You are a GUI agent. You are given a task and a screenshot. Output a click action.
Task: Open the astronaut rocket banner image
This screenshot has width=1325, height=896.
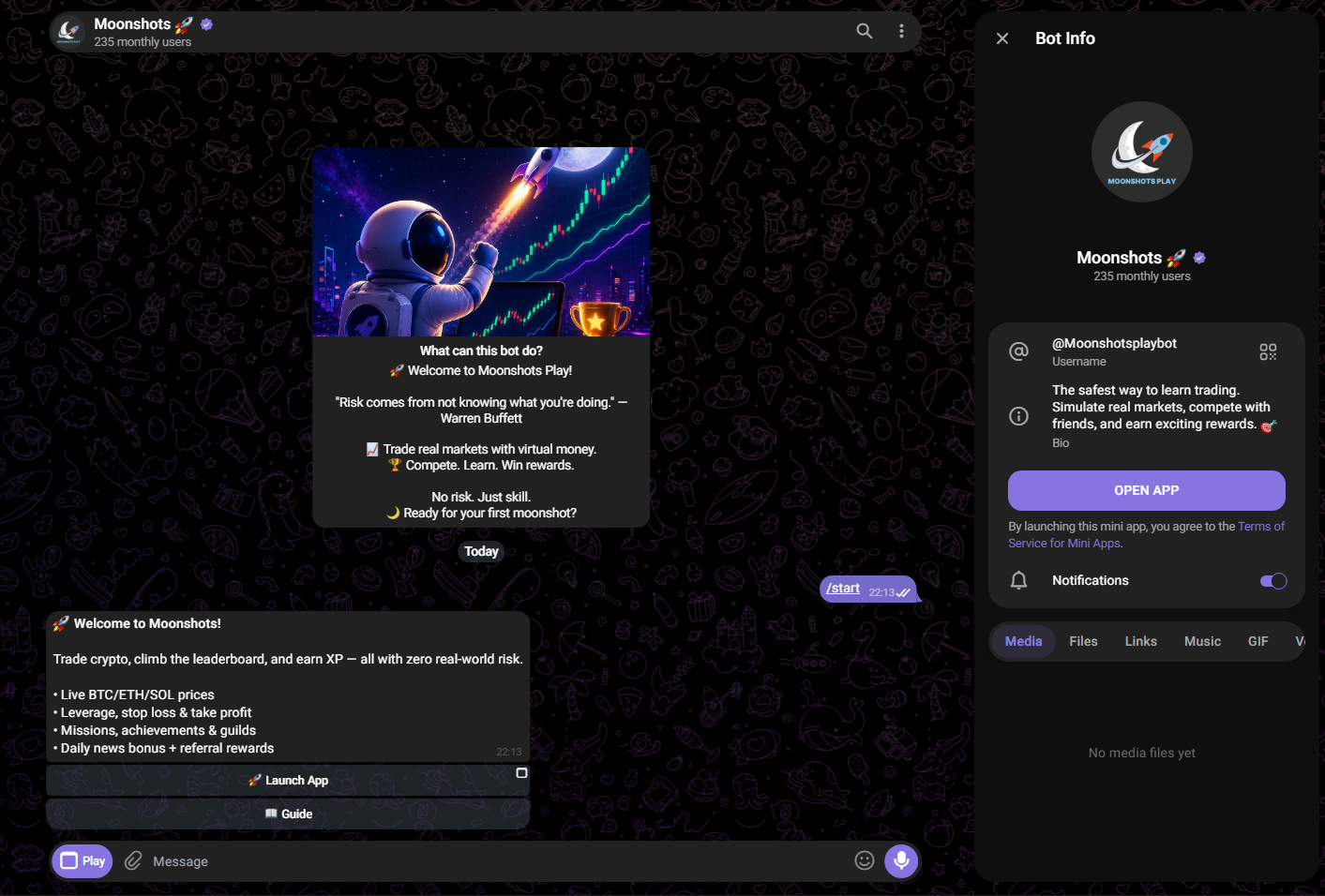click(x=481, y=242)
